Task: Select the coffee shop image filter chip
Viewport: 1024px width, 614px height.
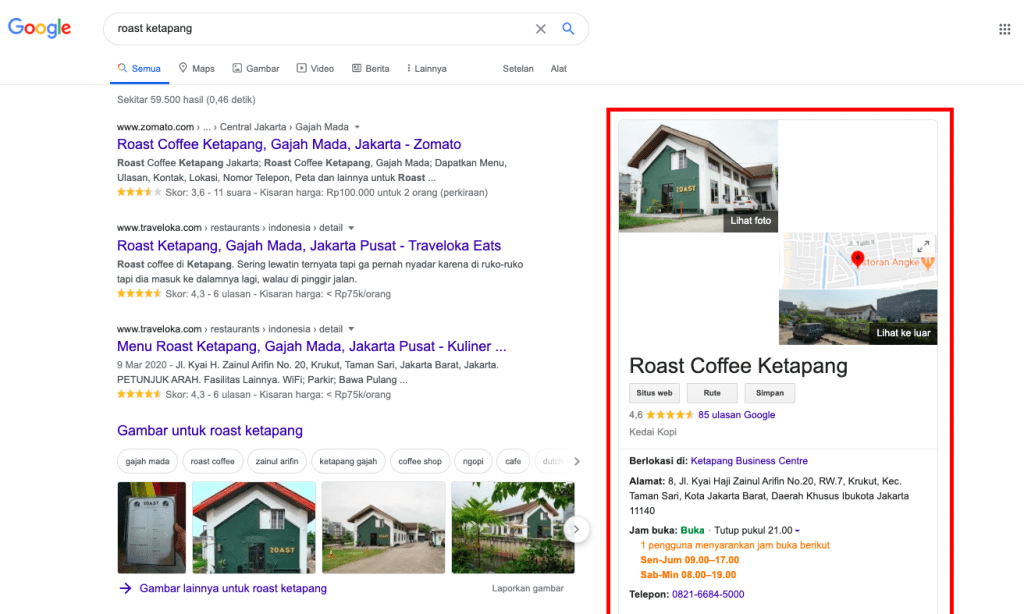Action: 420,461
